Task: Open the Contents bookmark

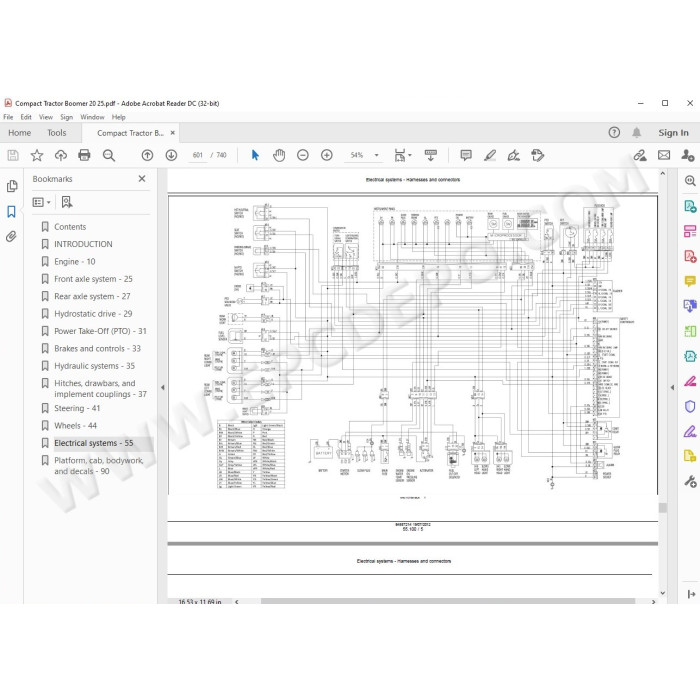Action: pos(70,227)
